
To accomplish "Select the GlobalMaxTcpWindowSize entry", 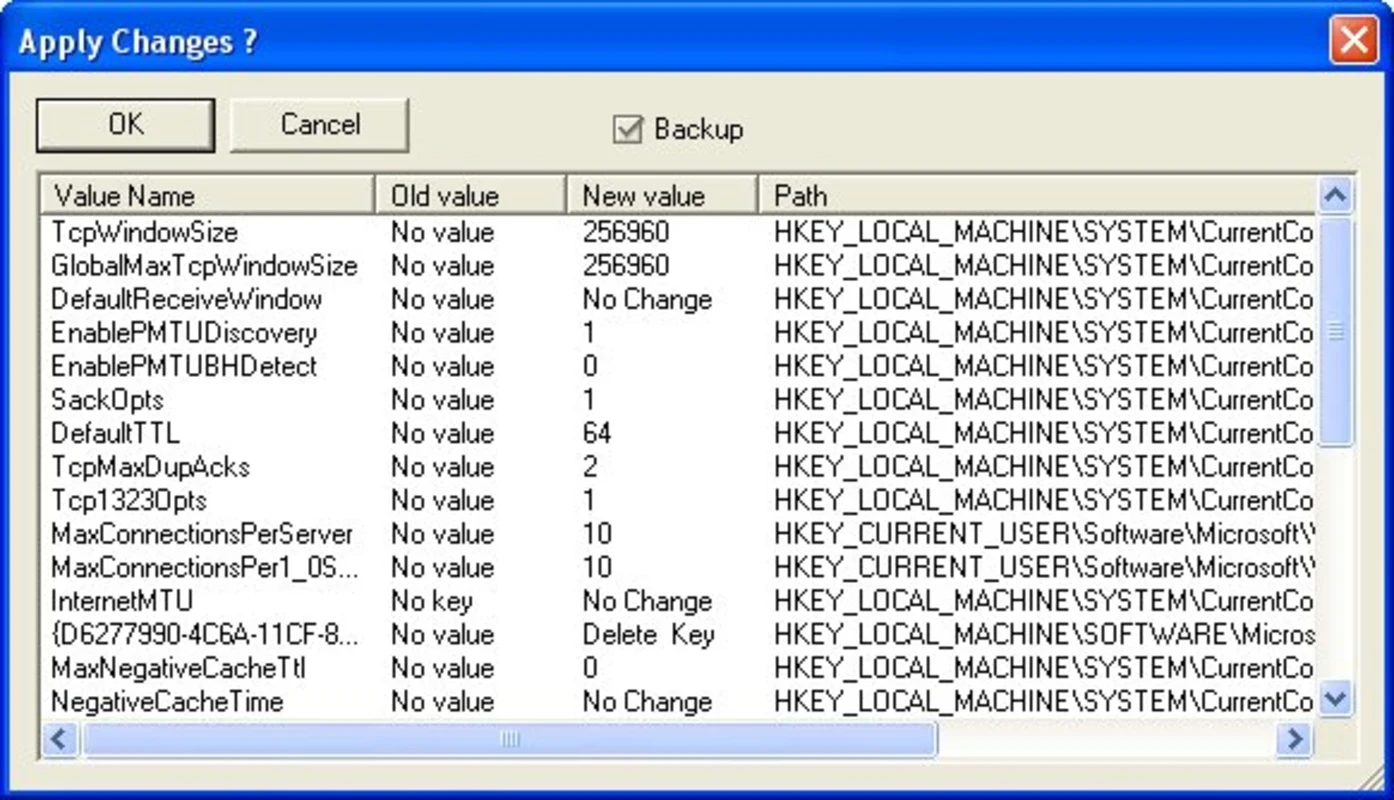I will 680,266.
